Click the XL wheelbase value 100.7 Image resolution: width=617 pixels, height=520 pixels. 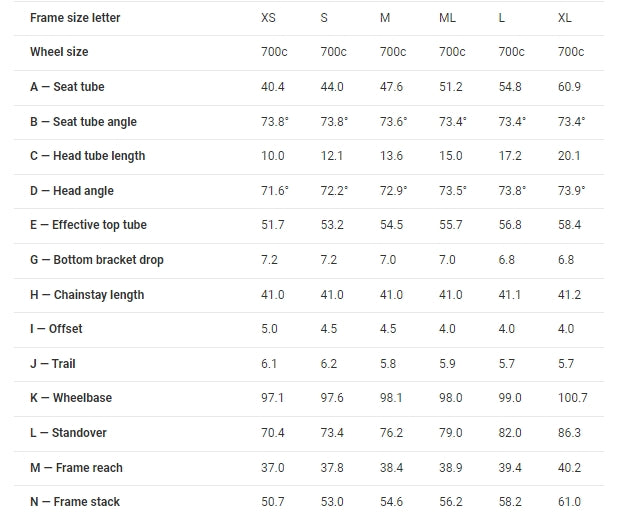coord(573,398)
